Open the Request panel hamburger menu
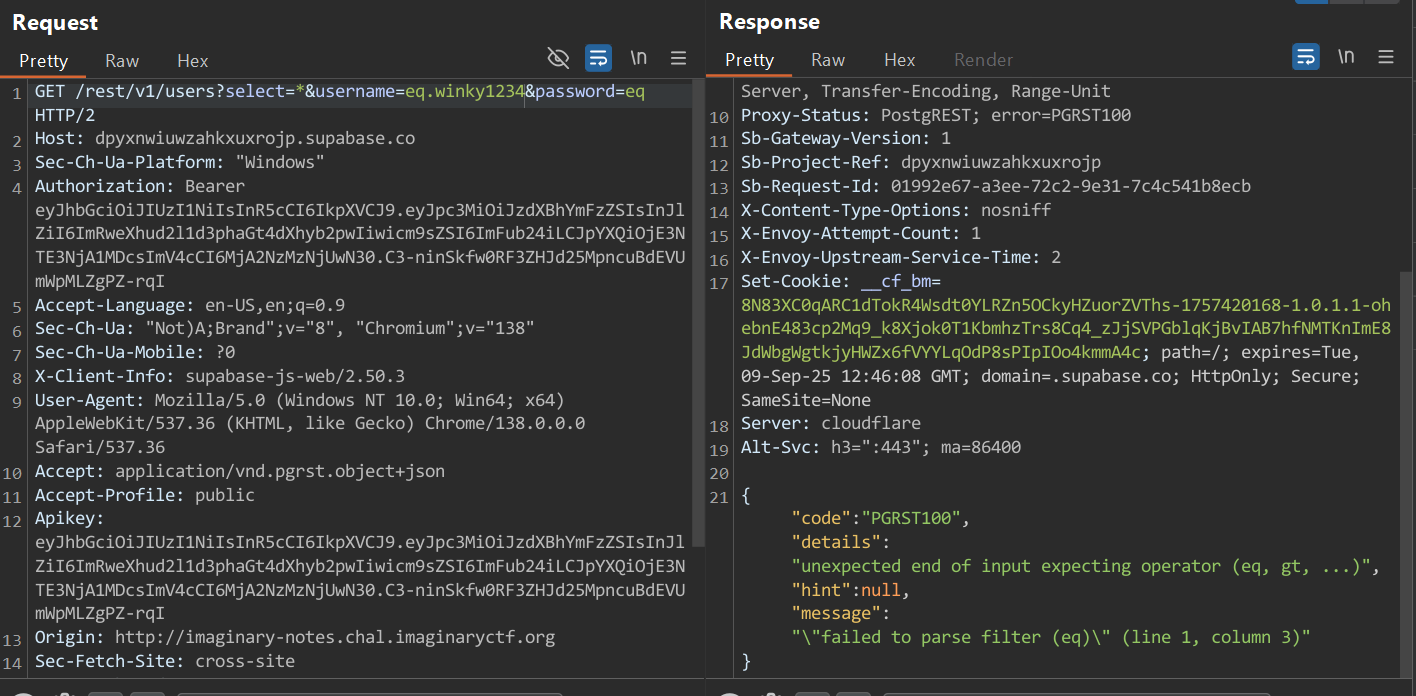Screen dimensions: 1416x696 (678, 57)
